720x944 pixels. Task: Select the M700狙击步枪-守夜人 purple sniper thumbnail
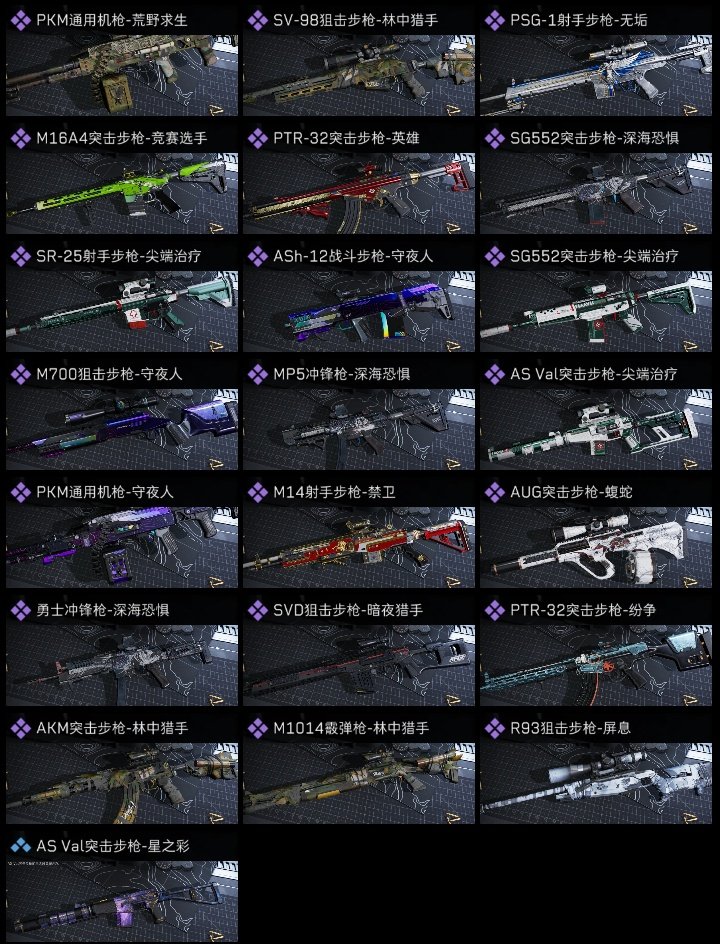click(122, 429)
